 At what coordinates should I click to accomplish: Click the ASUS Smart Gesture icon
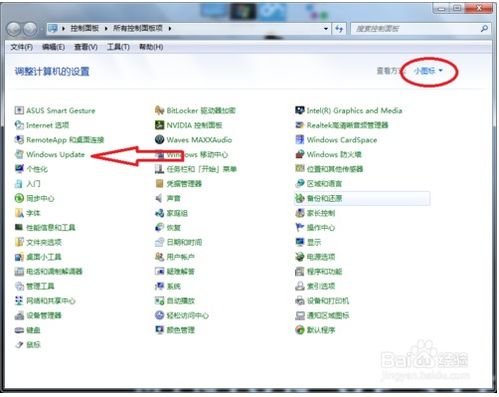(x=19, y=110)
